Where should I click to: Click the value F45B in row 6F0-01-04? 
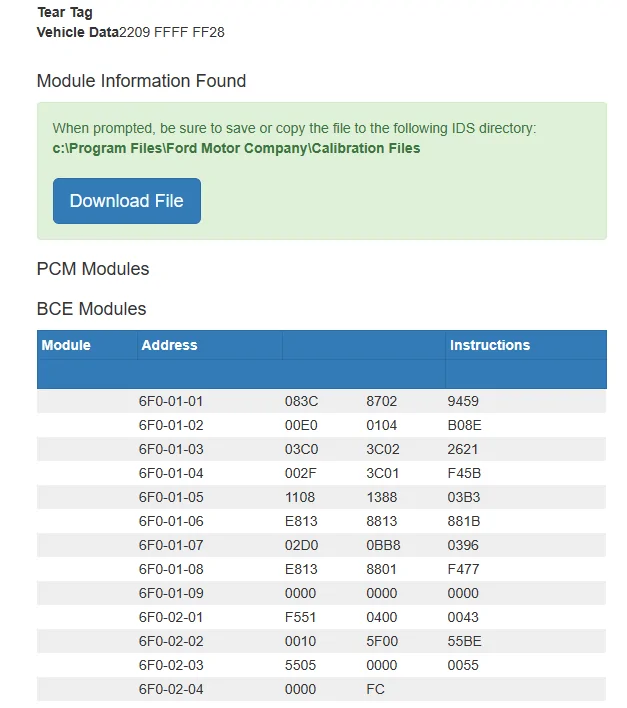pyautogui.click(x=464, y=473)
